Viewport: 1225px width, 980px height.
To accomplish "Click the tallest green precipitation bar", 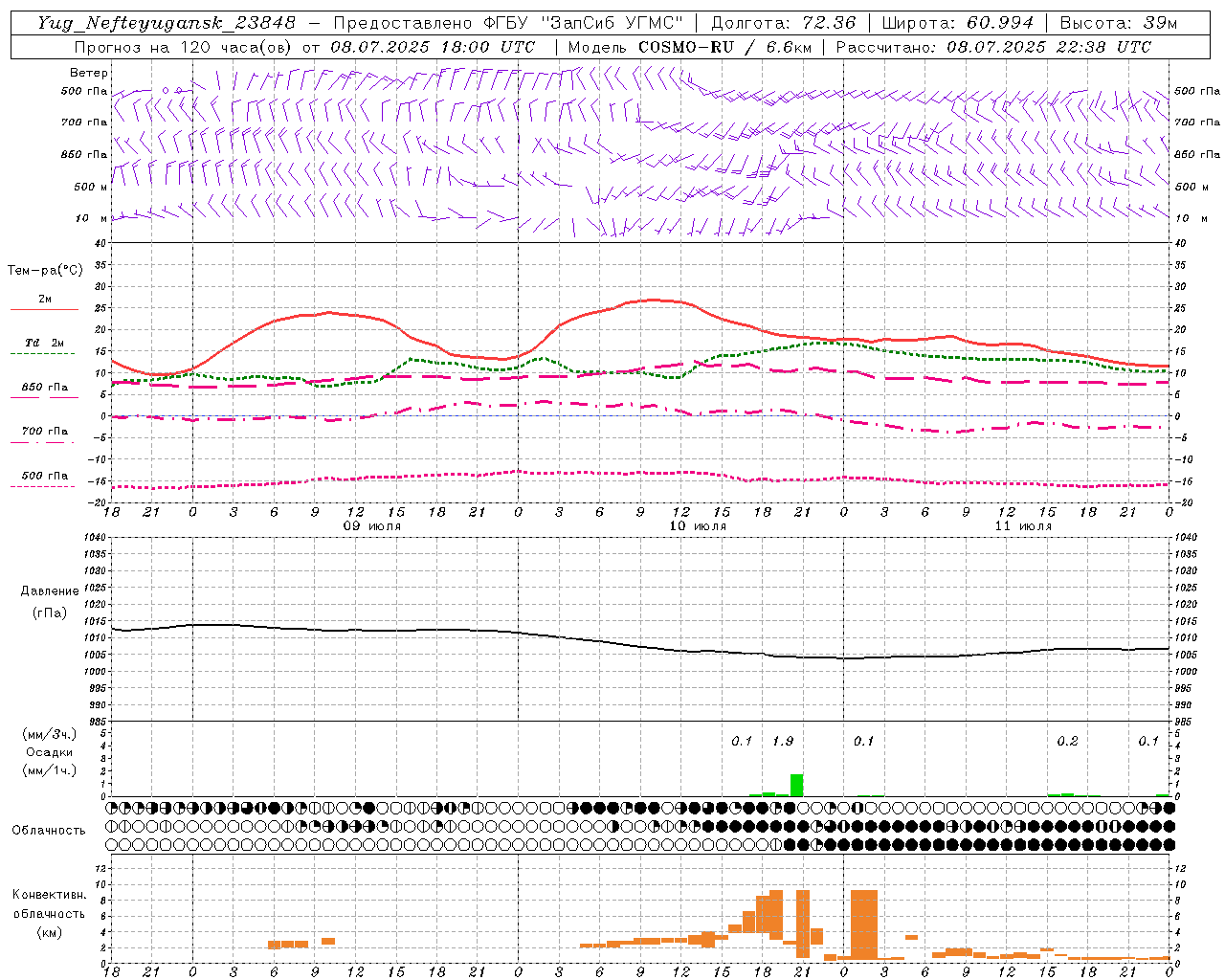I will click(796, 785).
